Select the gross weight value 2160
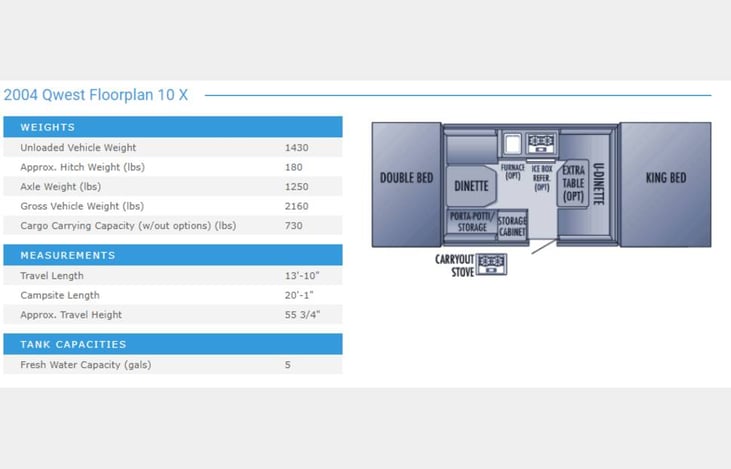Viewport: 731px width, 469px height. coord(297,206)
